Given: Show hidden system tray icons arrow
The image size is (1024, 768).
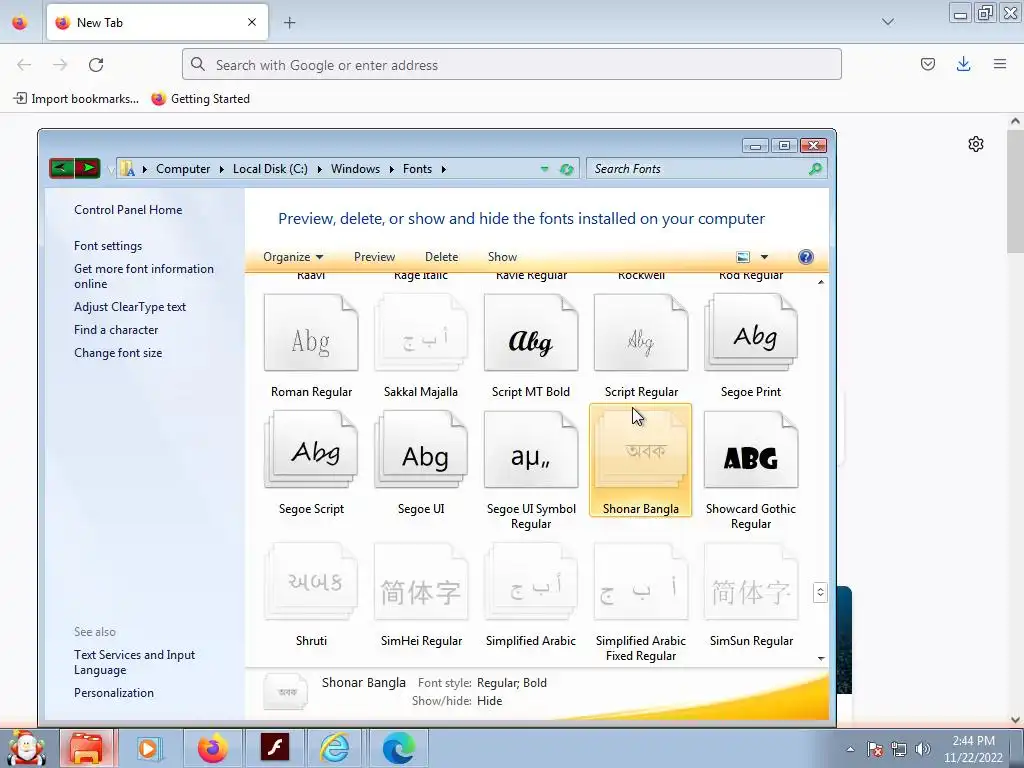Looking at the screenshot, I should click(850, 749).
